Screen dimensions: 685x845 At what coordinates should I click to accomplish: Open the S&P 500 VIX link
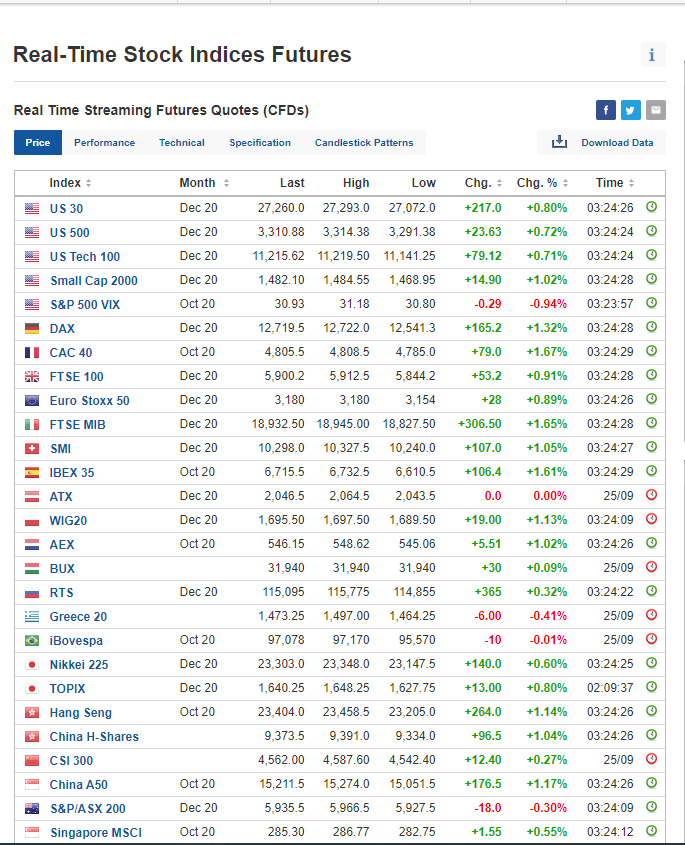pos(85,304)
